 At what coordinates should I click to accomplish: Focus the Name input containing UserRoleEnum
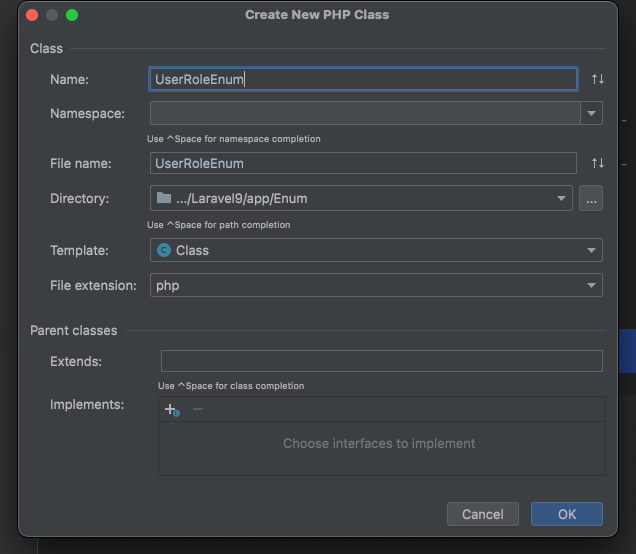click(363, 79)
